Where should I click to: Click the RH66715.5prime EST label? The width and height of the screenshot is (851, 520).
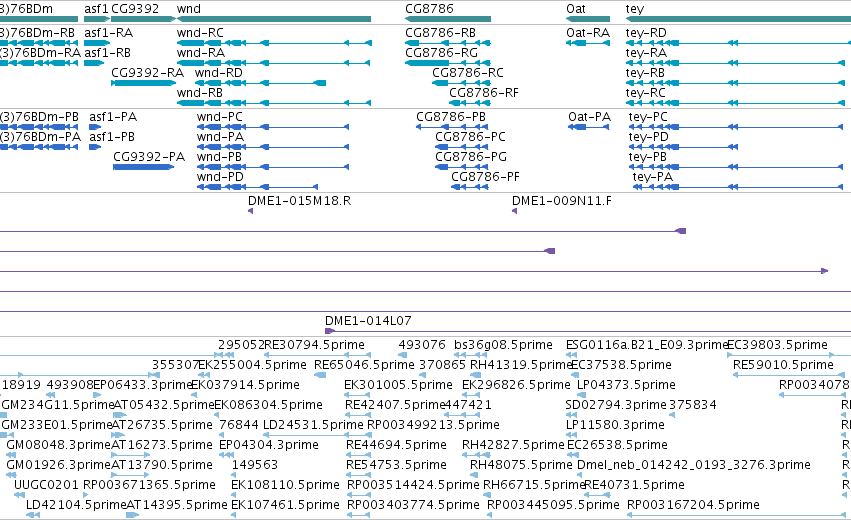(x=535, y=485)
